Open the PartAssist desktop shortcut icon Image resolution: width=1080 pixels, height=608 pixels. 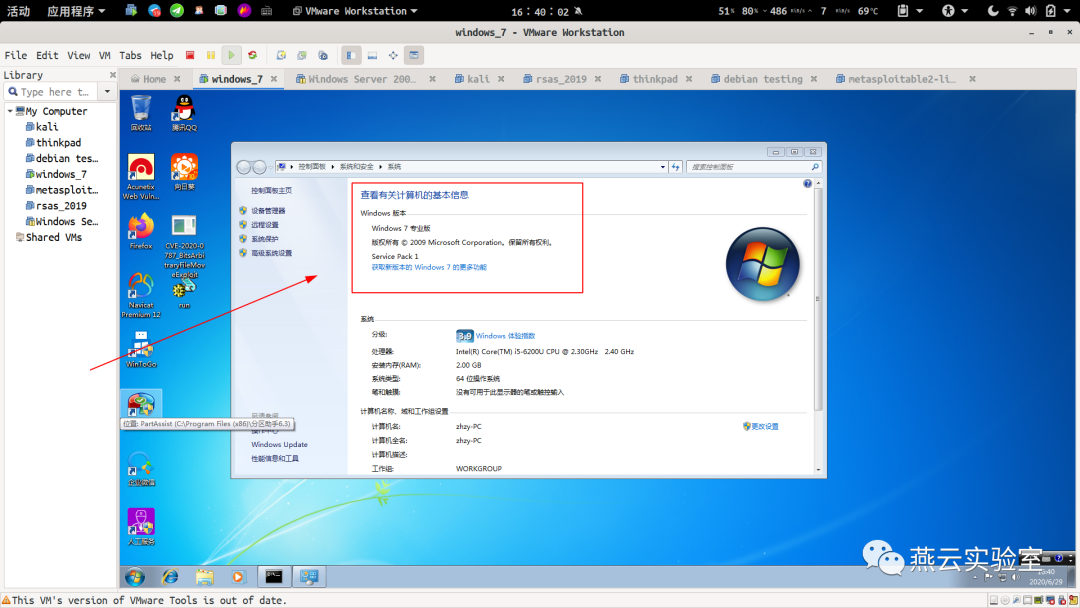pos(141,405)
